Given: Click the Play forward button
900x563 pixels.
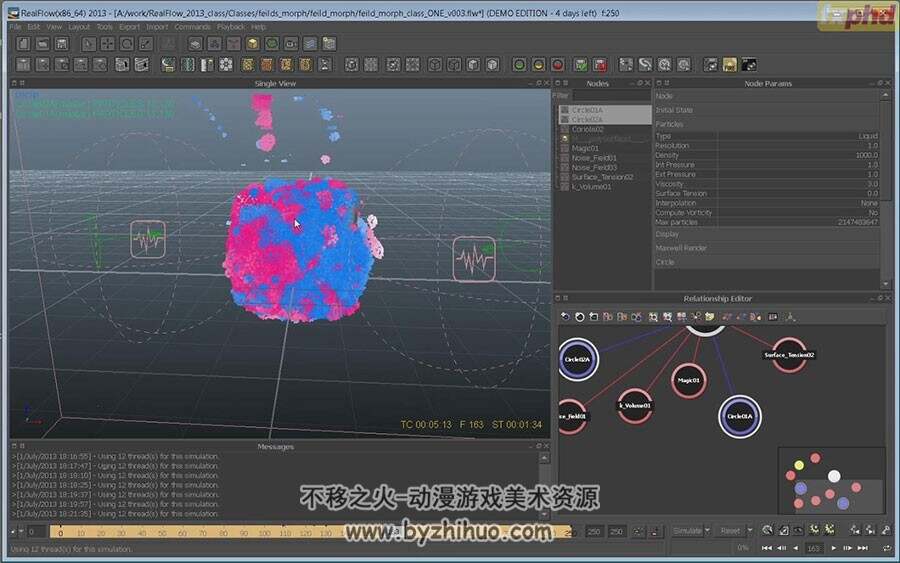Looking at the screenshot, I should point(833,548).
